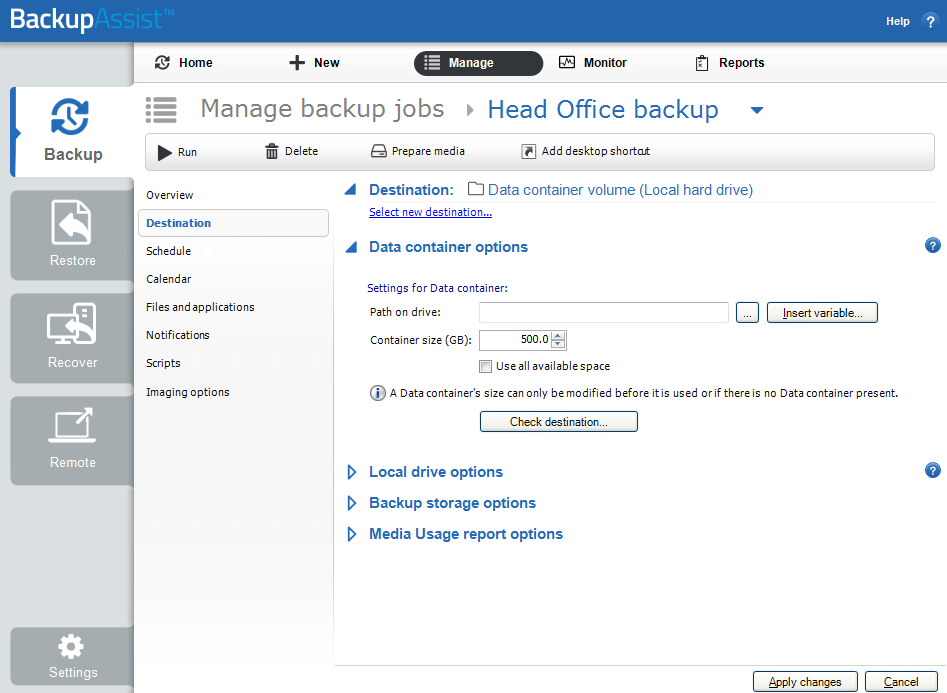
Task: Click the Cancel button
Action: (901, 682)
